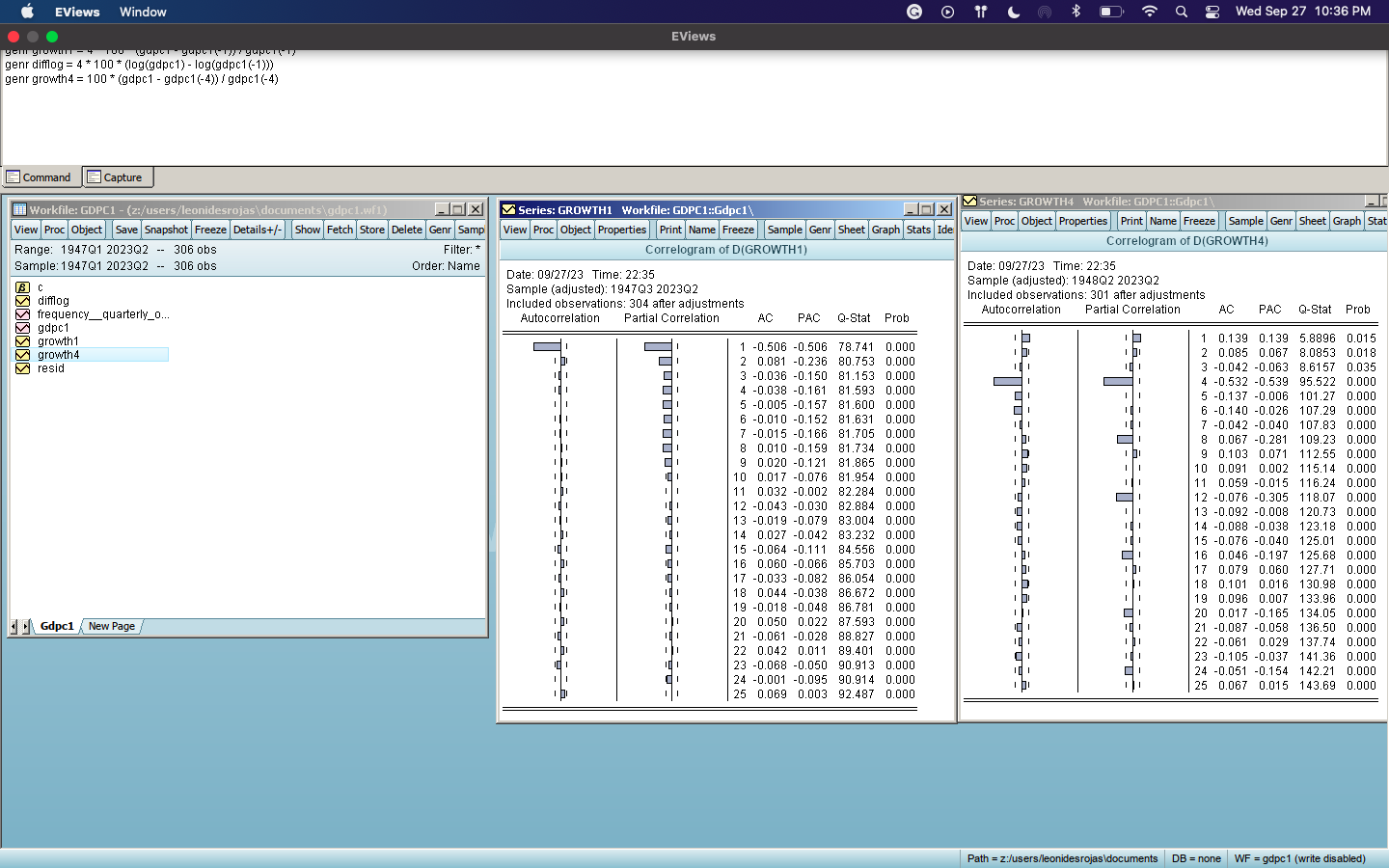1389x868 pixels.
Task: Click Genr on the GROWTH4 series toolbar
Action: pos(1280,221)
